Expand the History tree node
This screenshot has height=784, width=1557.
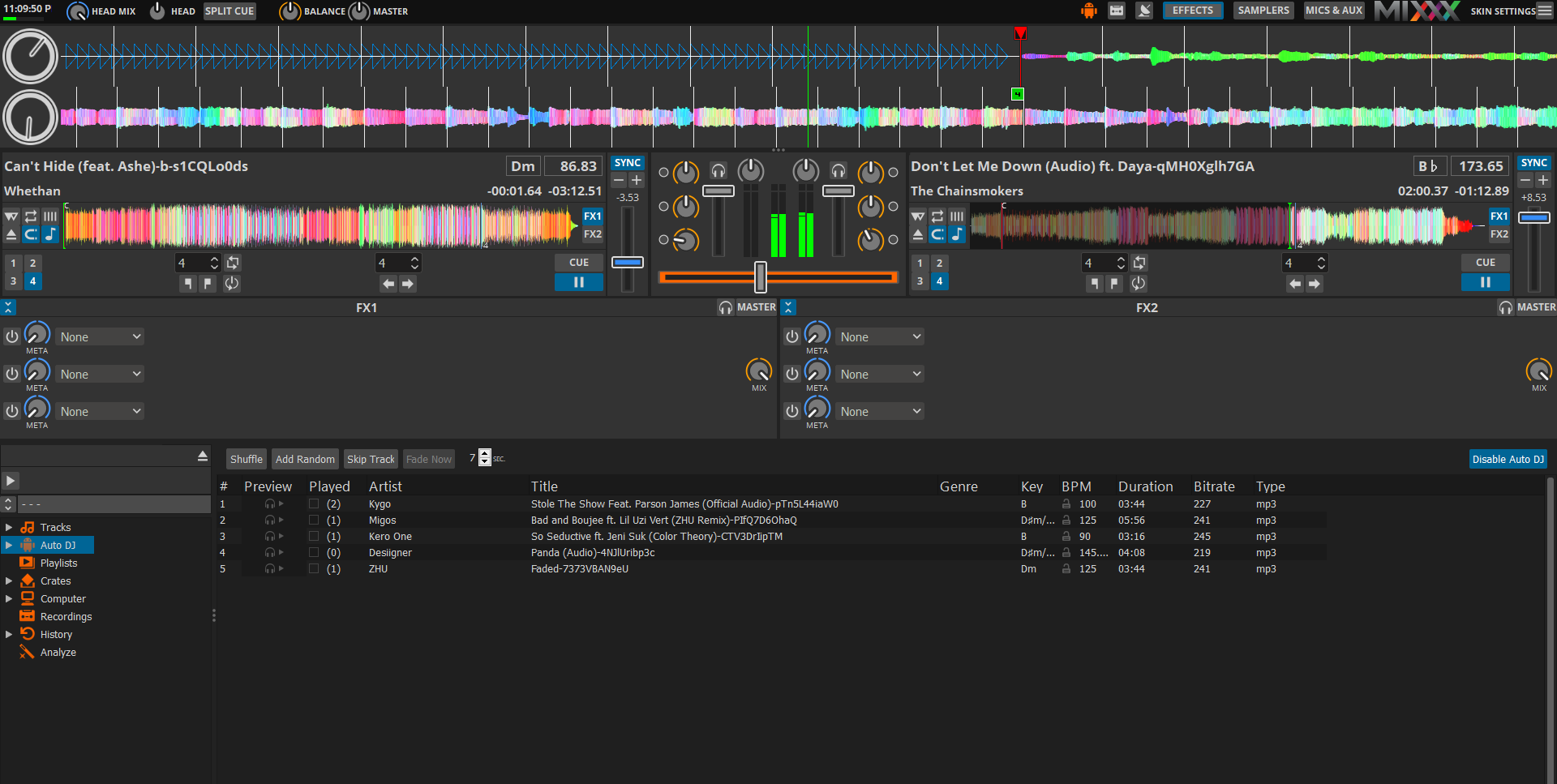9,634
